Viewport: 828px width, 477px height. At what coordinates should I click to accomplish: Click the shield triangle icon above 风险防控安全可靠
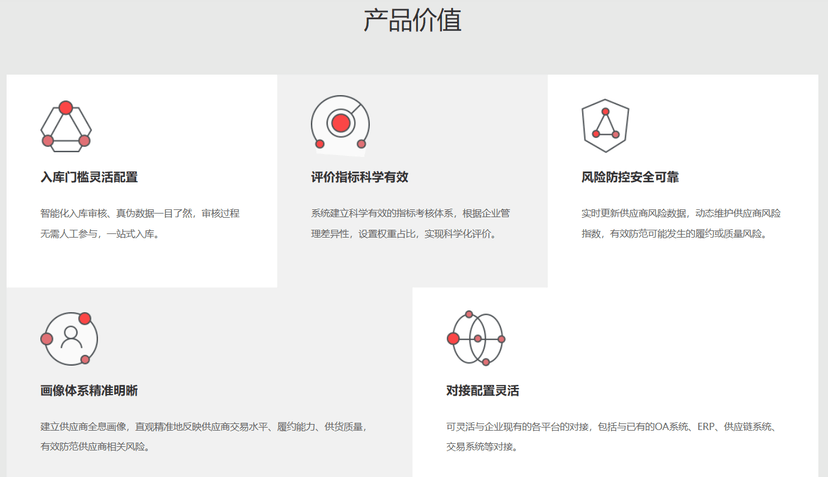click(605, 126)
